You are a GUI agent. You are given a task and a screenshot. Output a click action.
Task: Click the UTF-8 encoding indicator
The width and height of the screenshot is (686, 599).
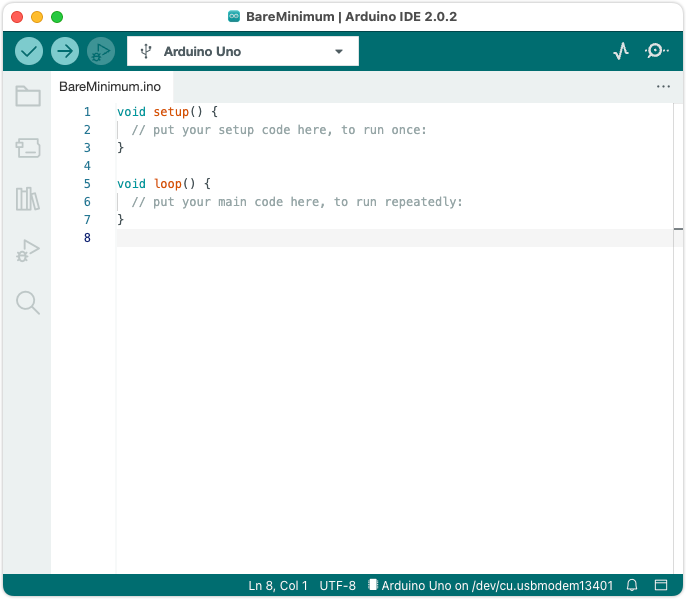click(337, 585)
